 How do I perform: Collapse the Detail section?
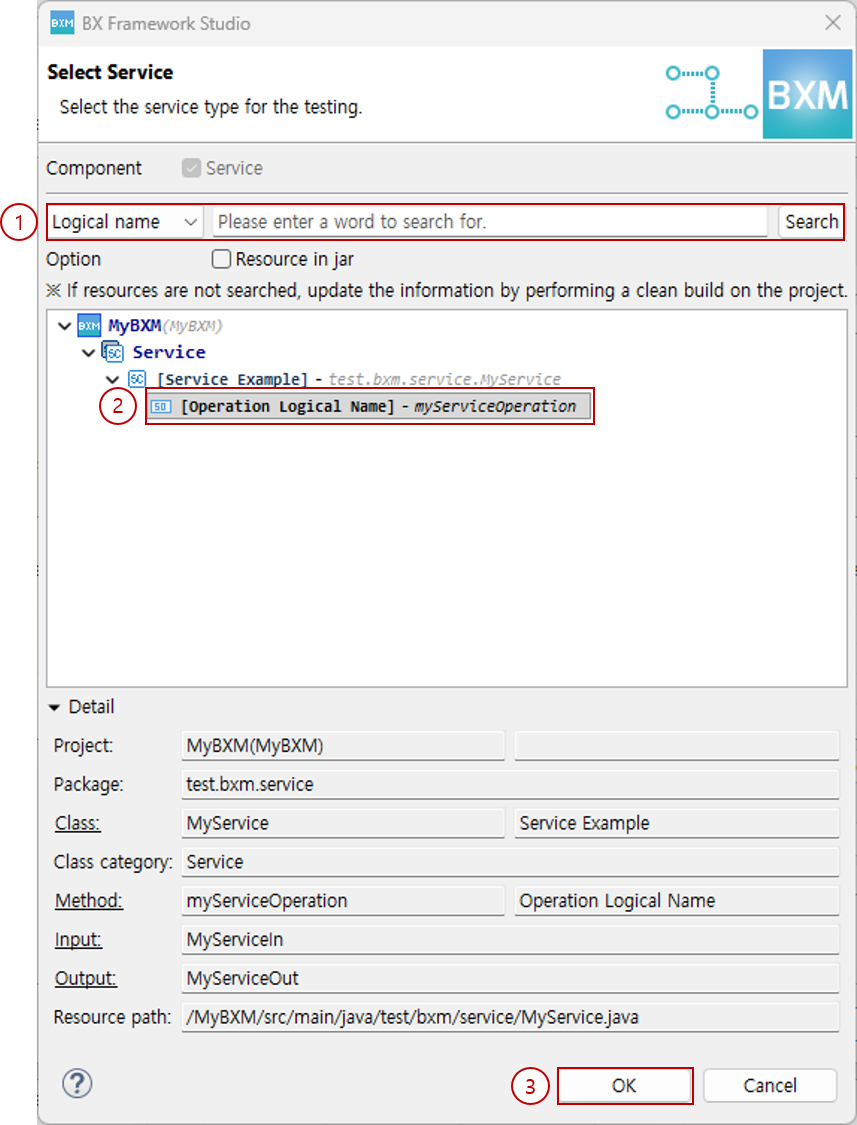coord(55,707)
